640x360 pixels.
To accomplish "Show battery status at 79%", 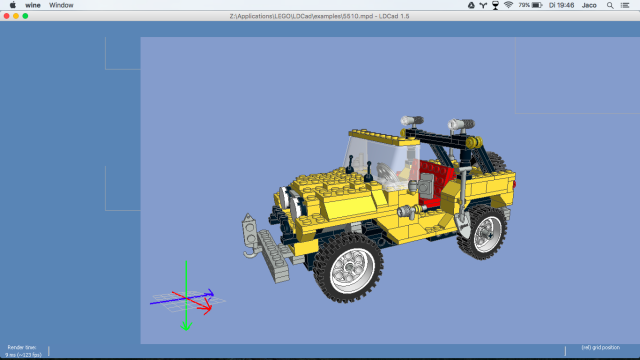I will click(x=530, y=5).
